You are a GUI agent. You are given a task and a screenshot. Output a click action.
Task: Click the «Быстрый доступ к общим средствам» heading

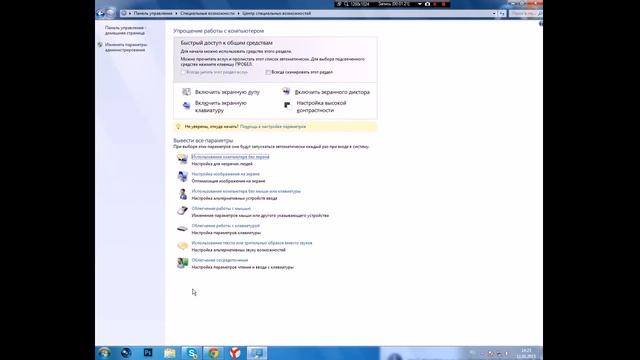pos(227,43)
